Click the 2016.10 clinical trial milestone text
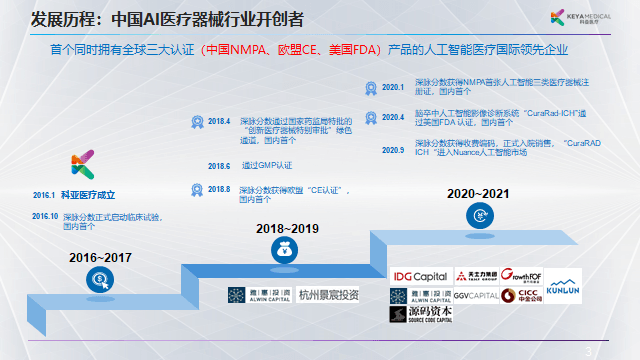Image resolution: width=640 pixels, height=360 pixels. pos(113,222)
